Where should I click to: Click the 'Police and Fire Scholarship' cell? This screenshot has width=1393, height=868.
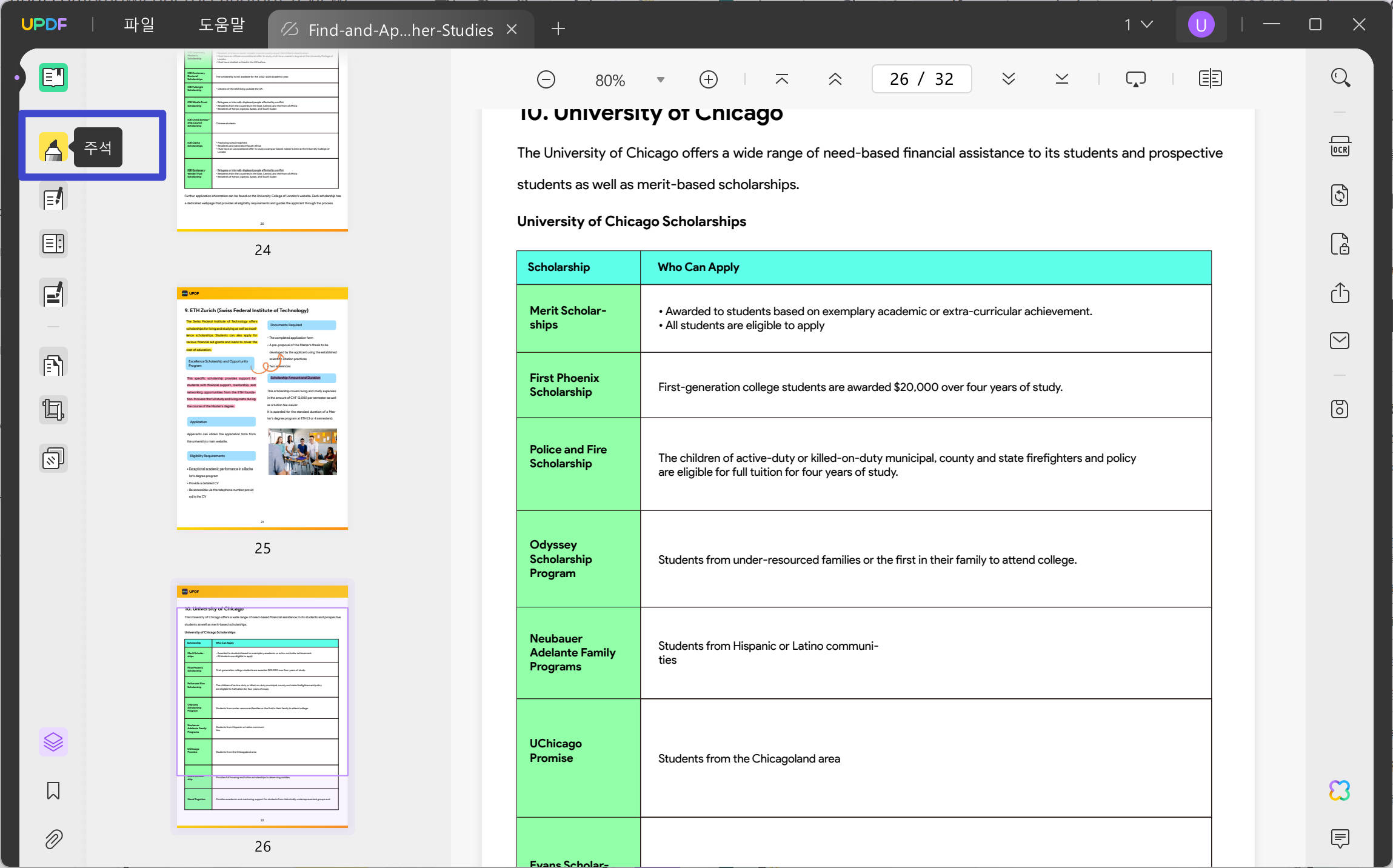coord(578,464)
